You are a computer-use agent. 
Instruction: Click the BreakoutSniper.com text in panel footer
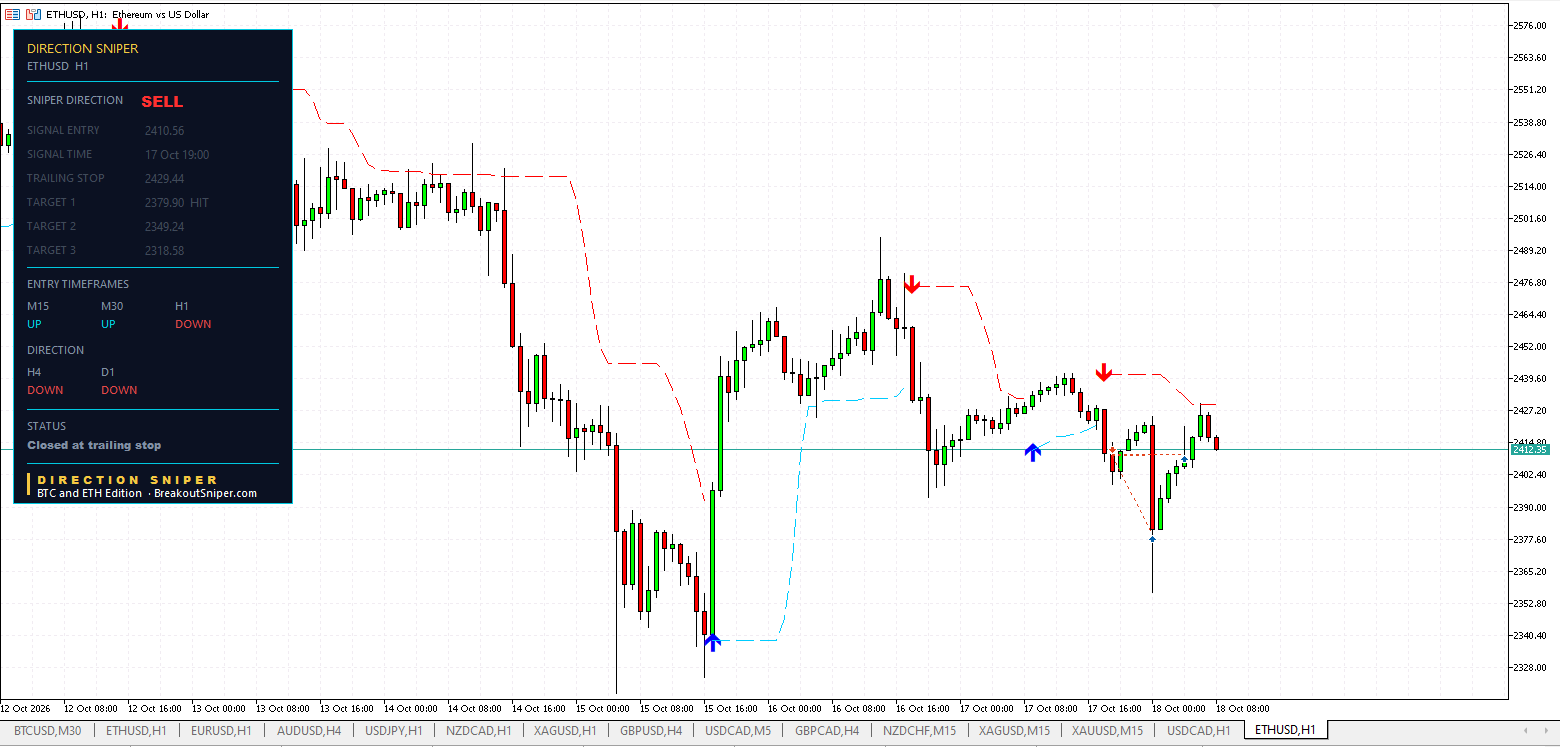pyautogui.click(x=205, y=493)
